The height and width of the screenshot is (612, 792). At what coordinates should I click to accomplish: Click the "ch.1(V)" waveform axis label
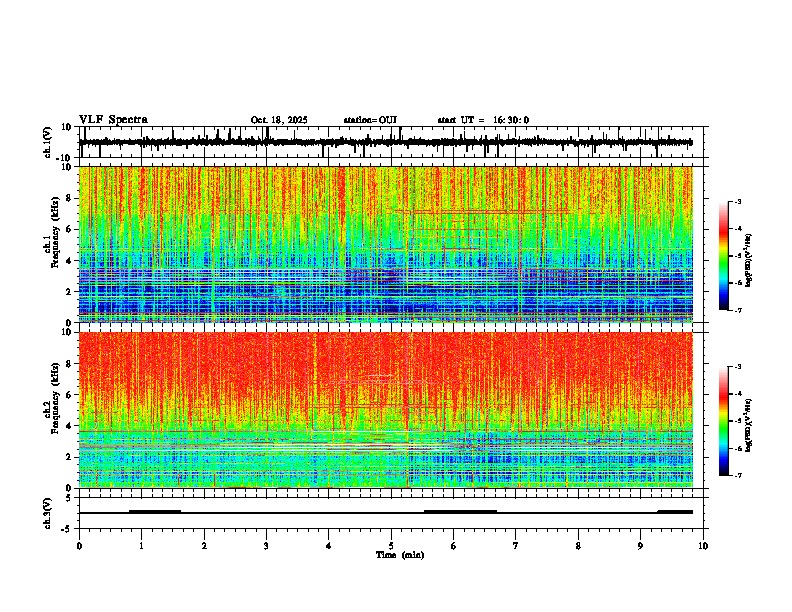(48, 142)
